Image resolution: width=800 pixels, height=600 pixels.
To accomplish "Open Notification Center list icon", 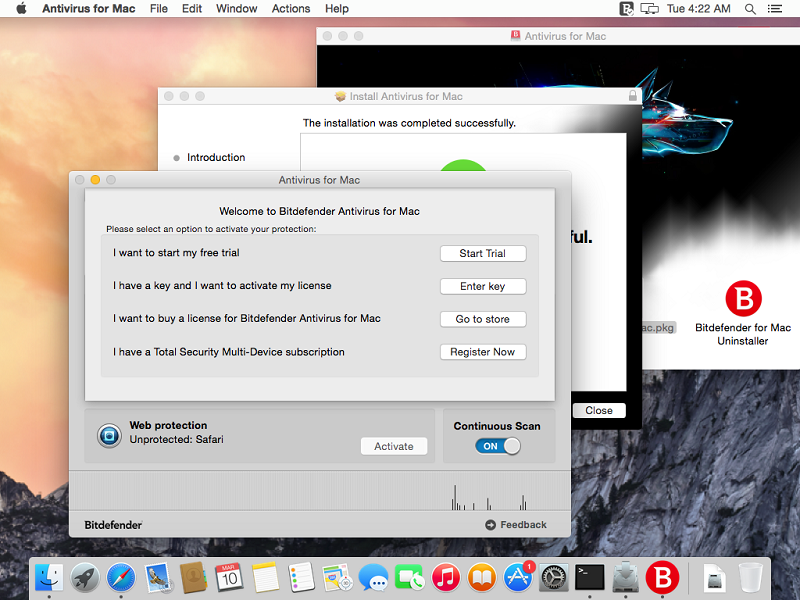I will 774,9.
